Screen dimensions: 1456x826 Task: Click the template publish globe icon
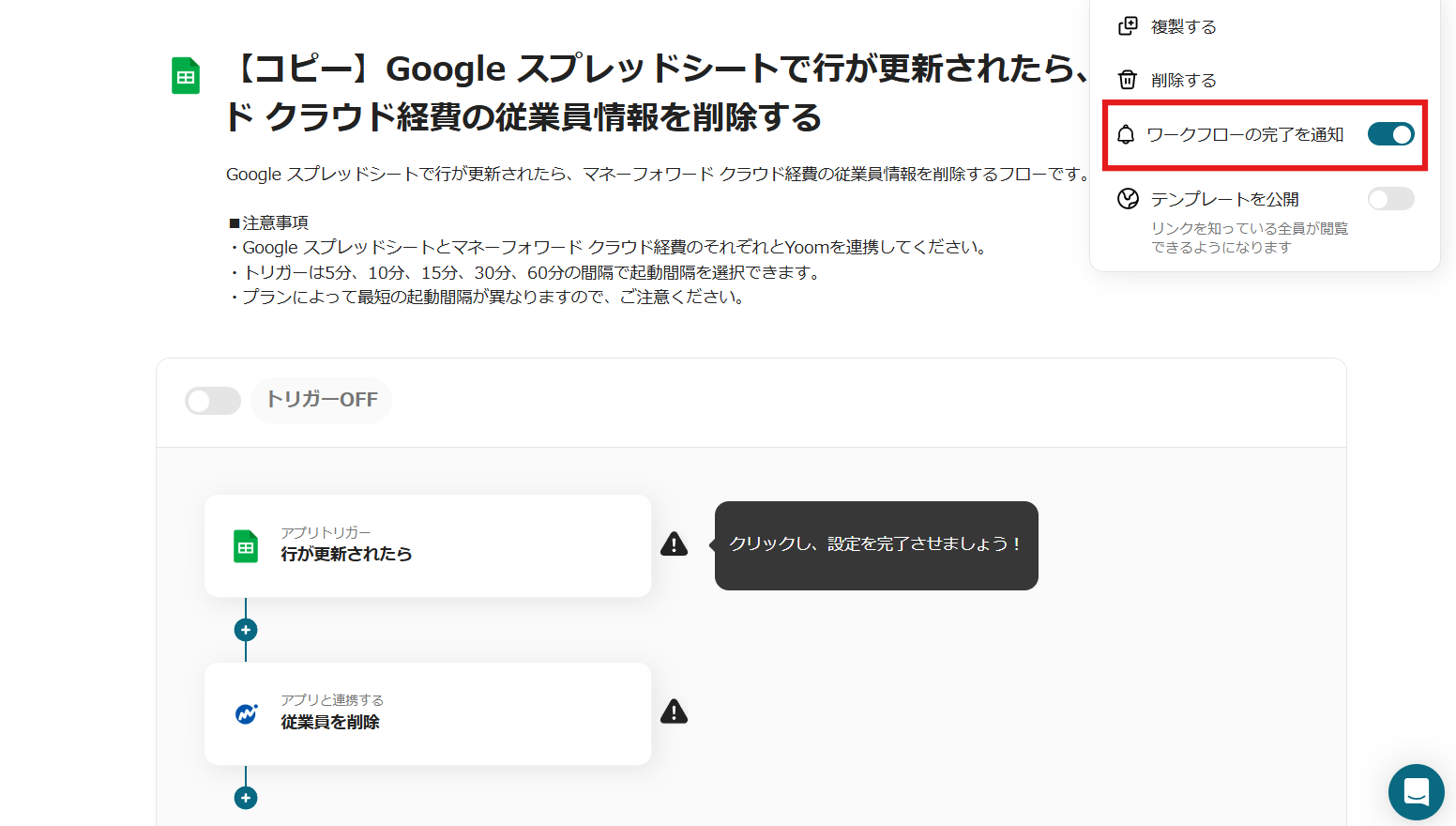(x=1128, y=199)
